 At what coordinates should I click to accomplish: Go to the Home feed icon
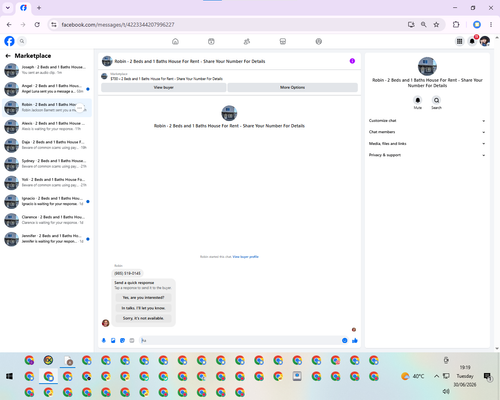175,41
